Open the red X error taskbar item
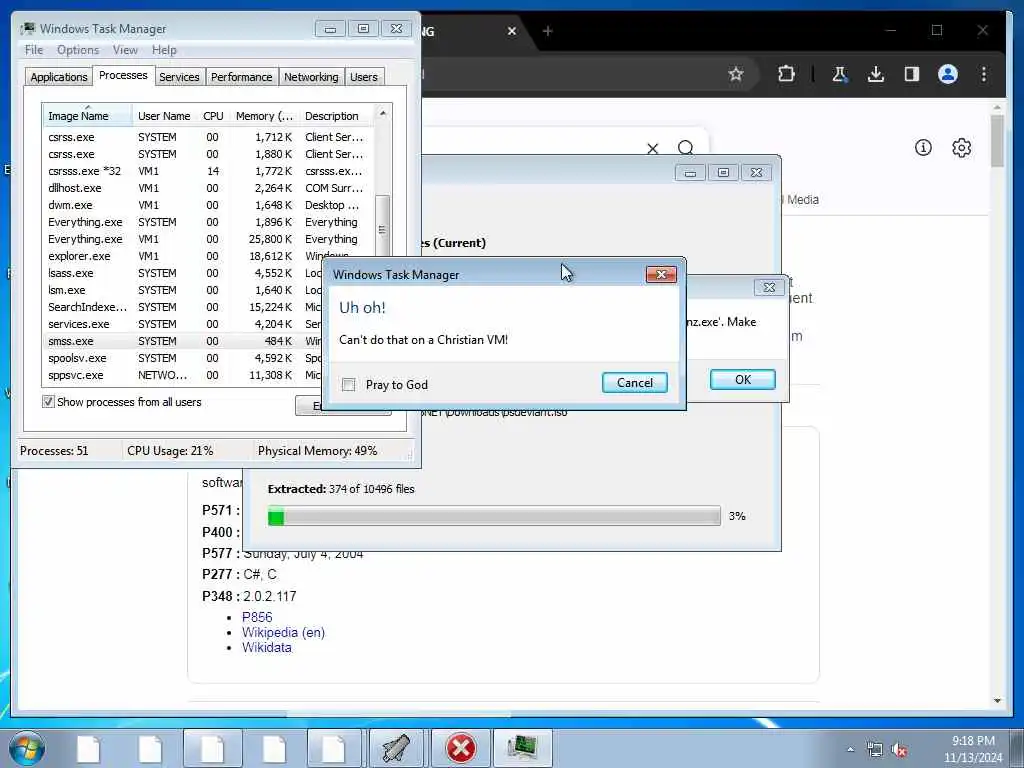 tap(460, 748)
